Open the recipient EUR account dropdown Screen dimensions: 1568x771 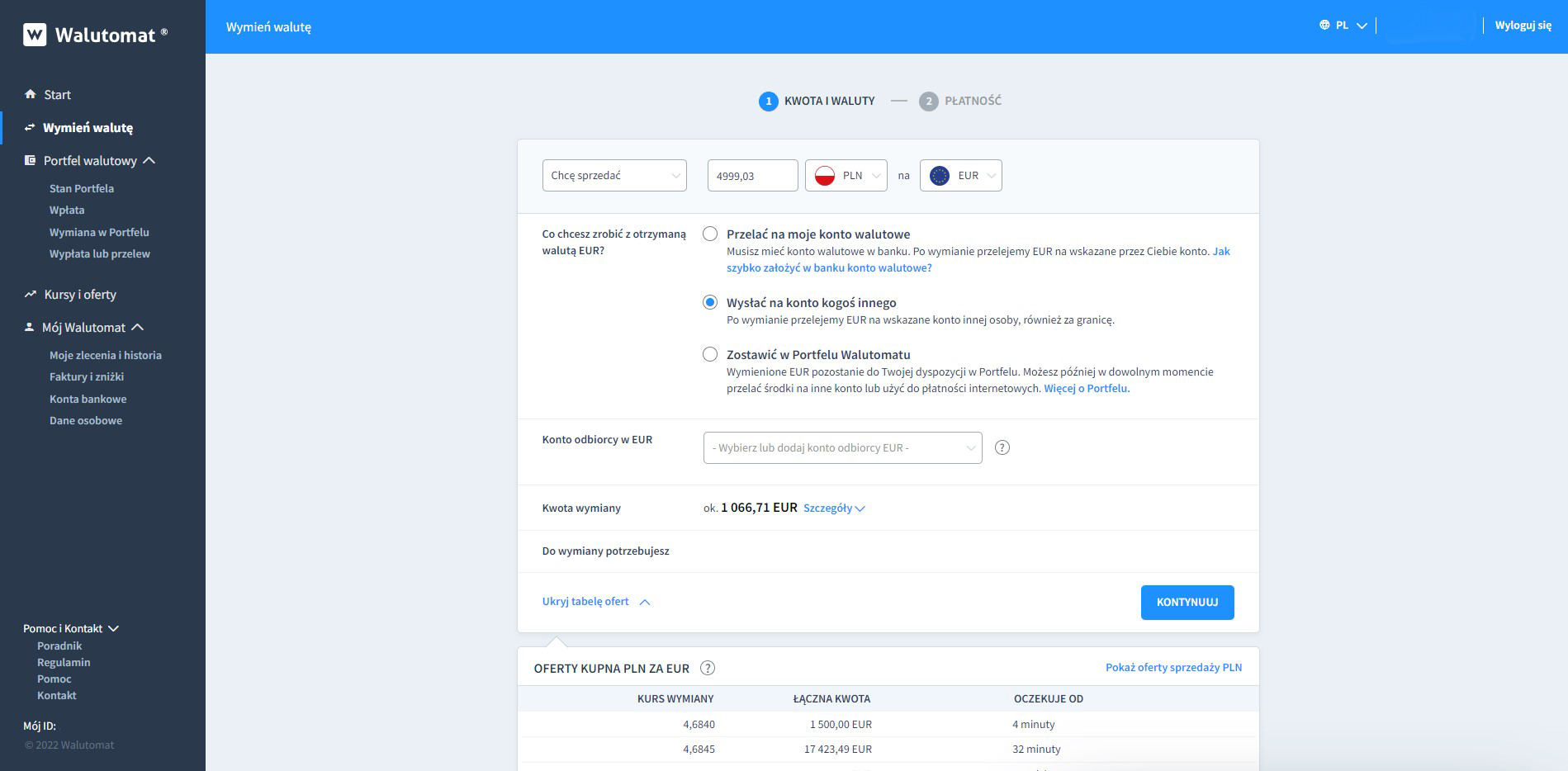coord(843,447)
